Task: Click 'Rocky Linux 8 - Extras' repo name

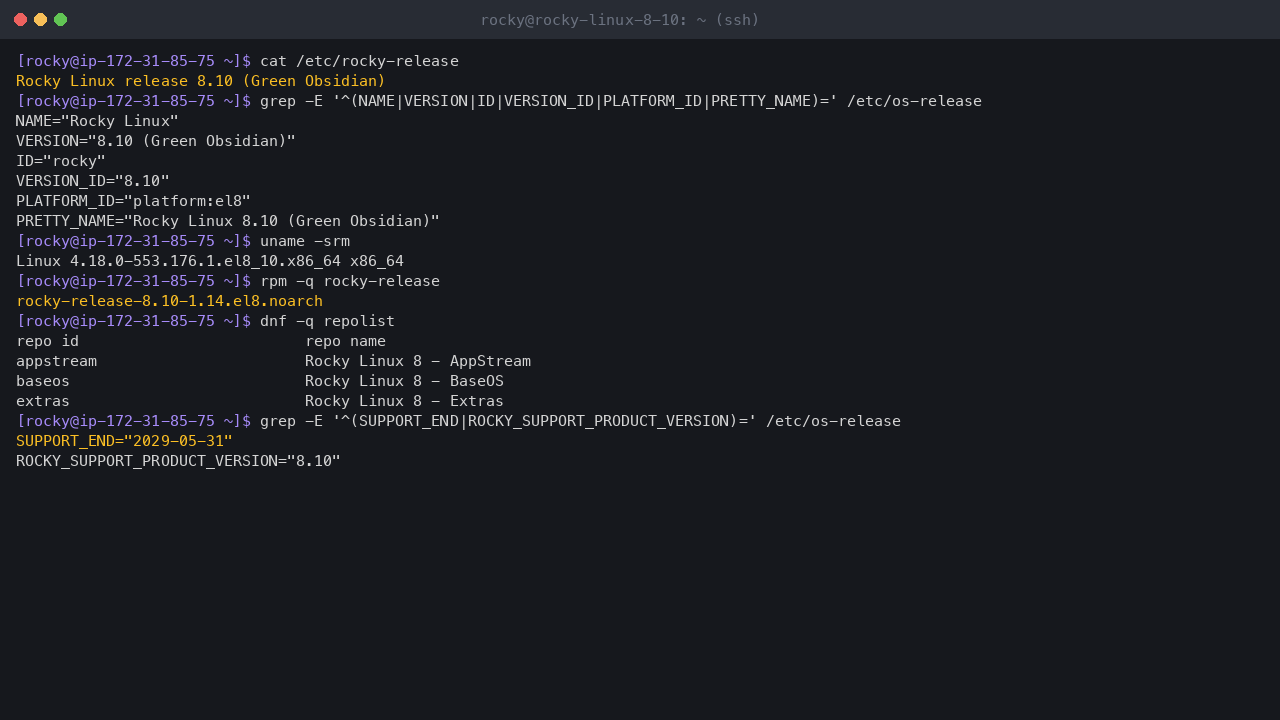Action: tap(404, 401)
